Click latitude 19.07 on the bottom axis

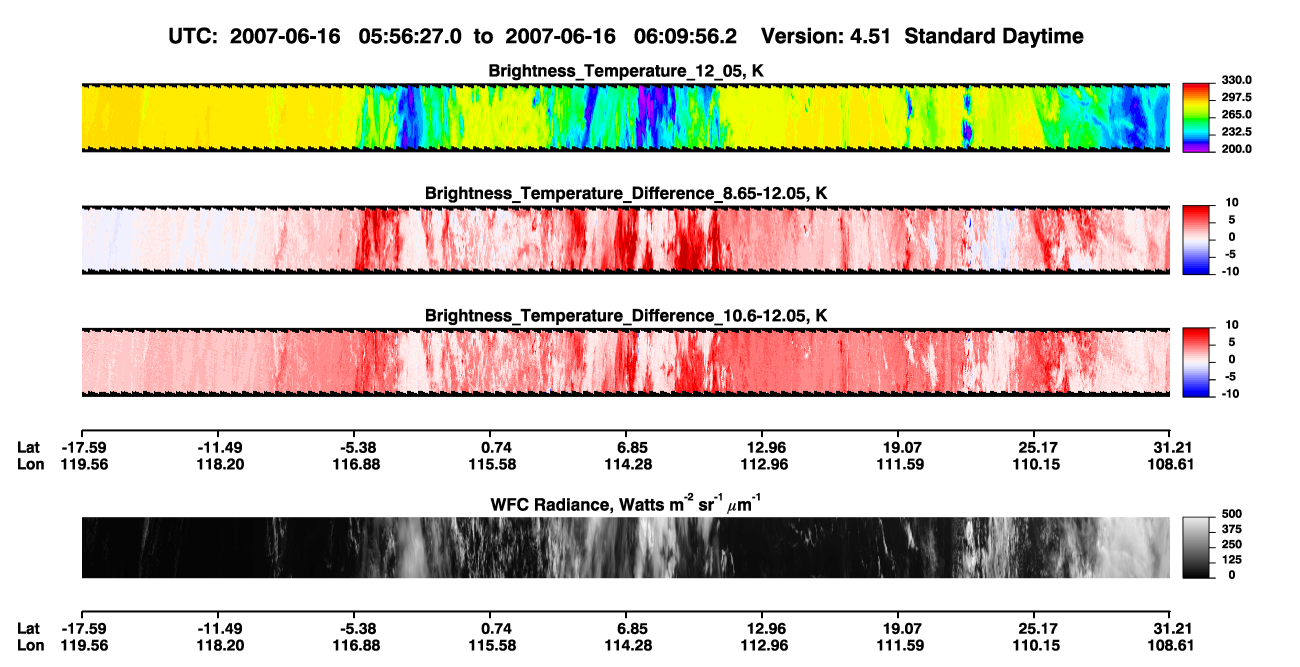coord(899,629)
